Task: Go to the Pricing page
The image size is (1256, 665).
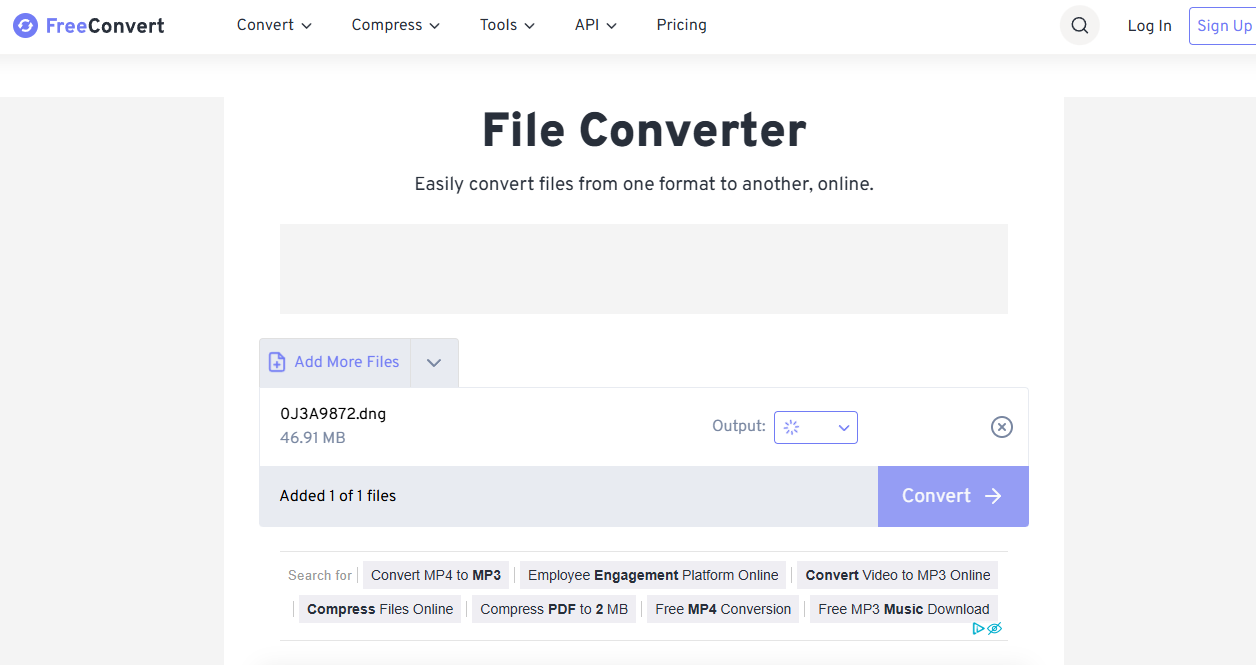Action: [x=682, y=25]
